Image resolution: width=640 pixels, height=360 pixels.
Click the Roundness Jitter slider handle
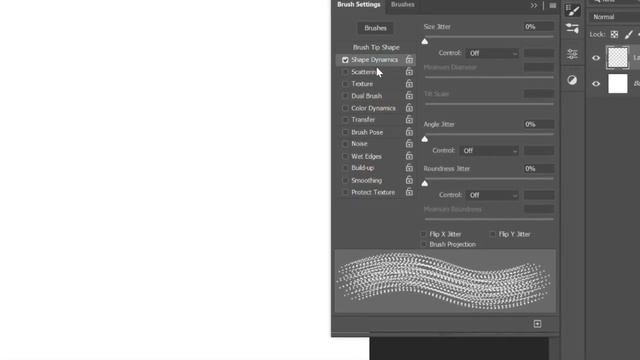coord(425,183)
